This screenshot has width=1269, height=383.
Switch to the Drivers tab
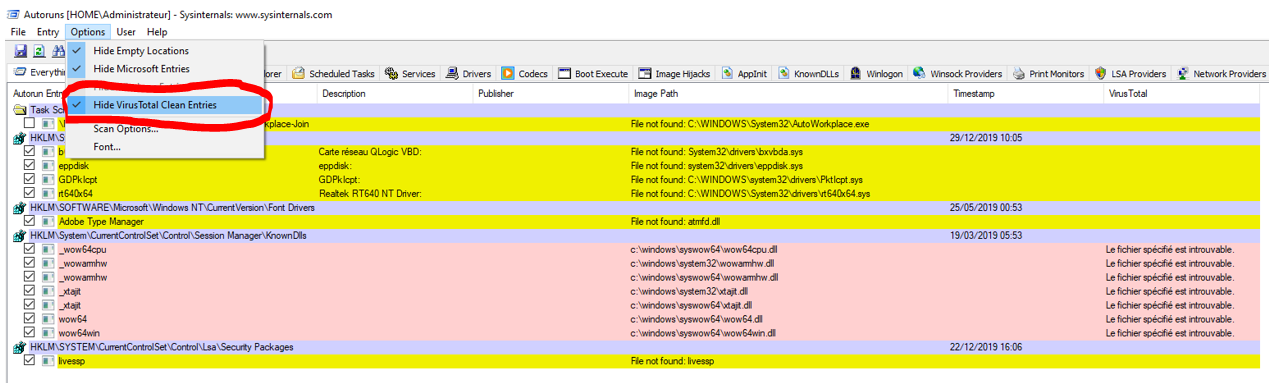[469, 73]
